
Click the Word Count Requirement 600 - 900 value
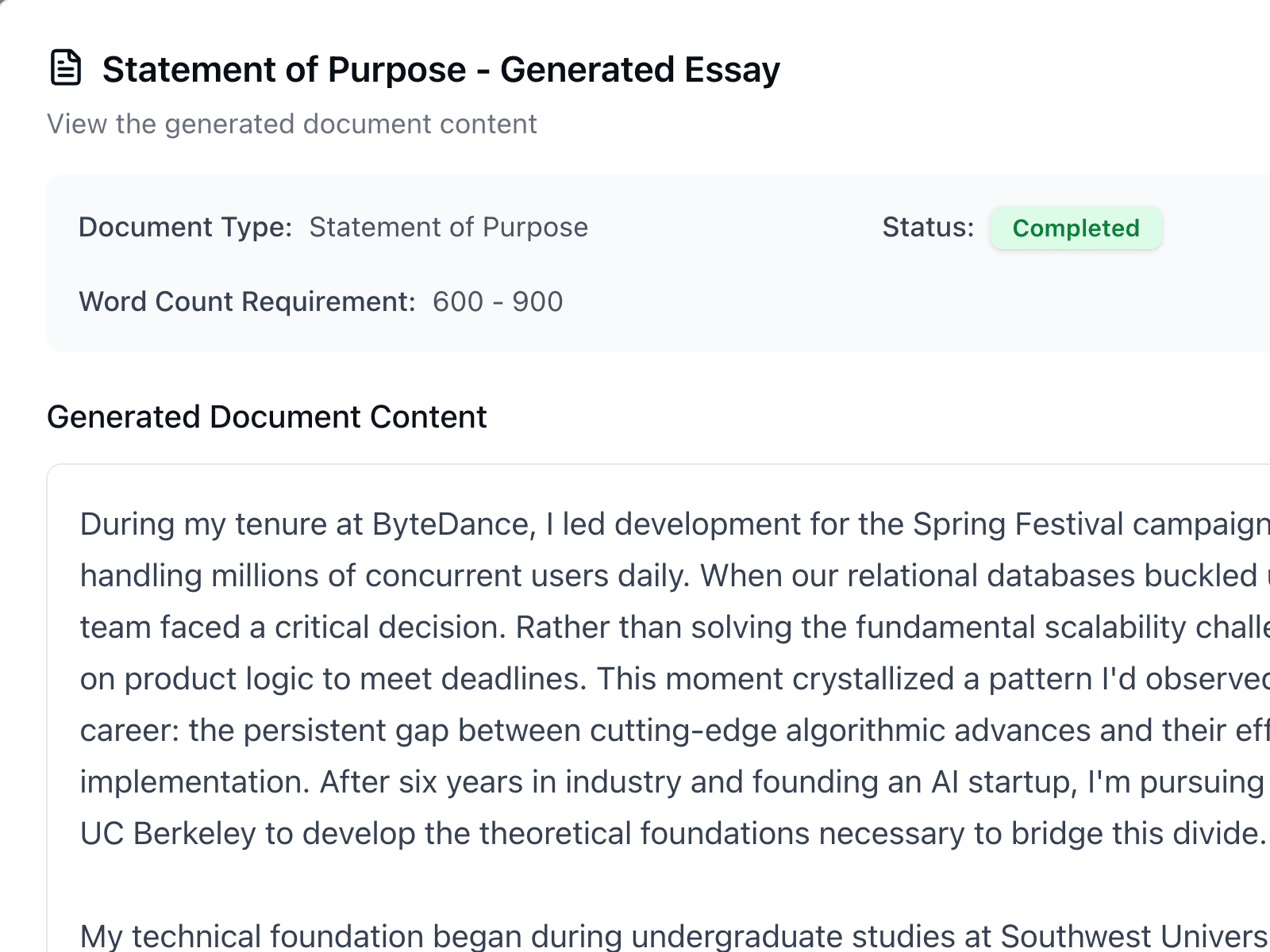(498, 301)
